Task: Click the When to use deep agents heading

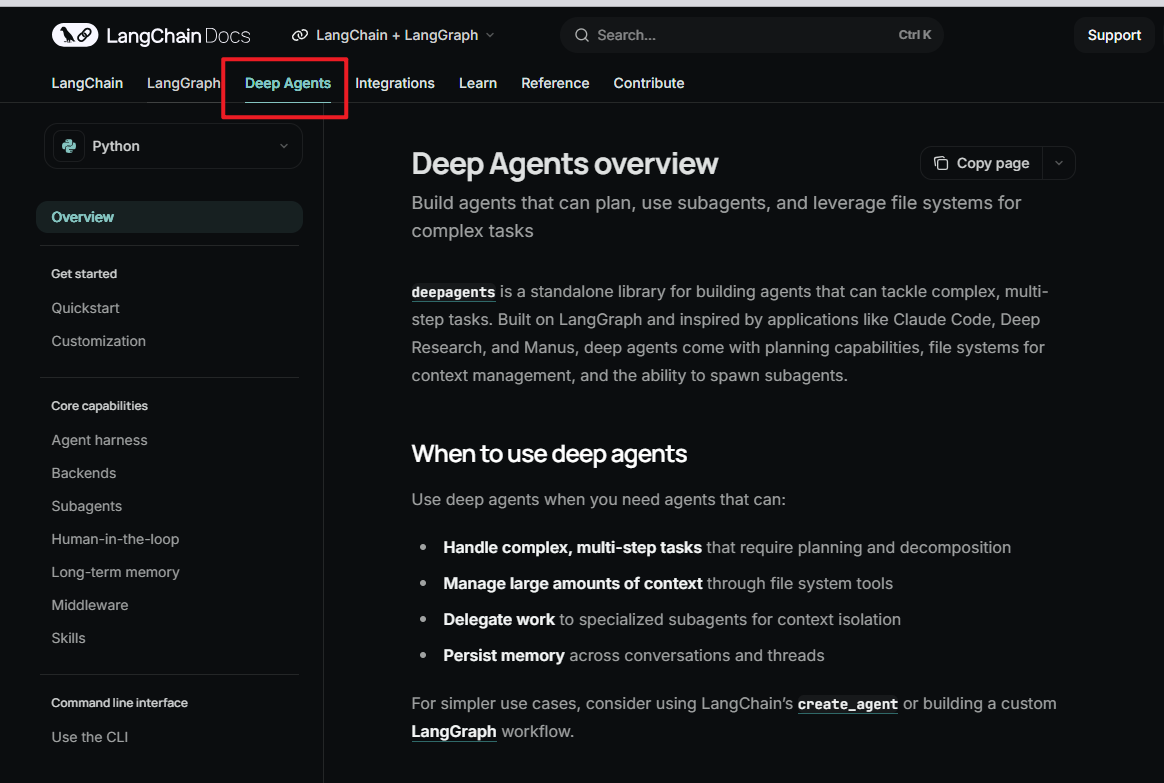Action: [x=549, y=454]
